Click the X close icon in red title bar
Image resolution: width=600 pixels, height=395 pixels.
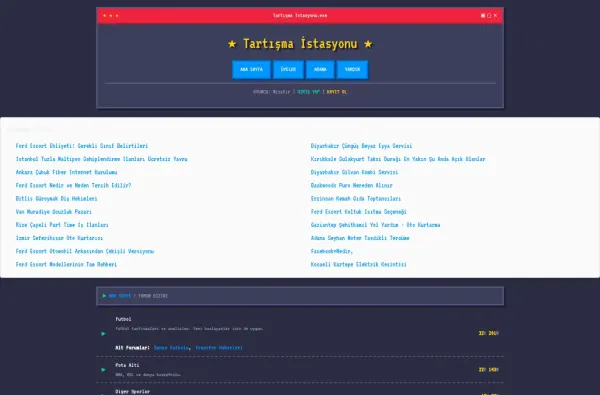point(495,15)
